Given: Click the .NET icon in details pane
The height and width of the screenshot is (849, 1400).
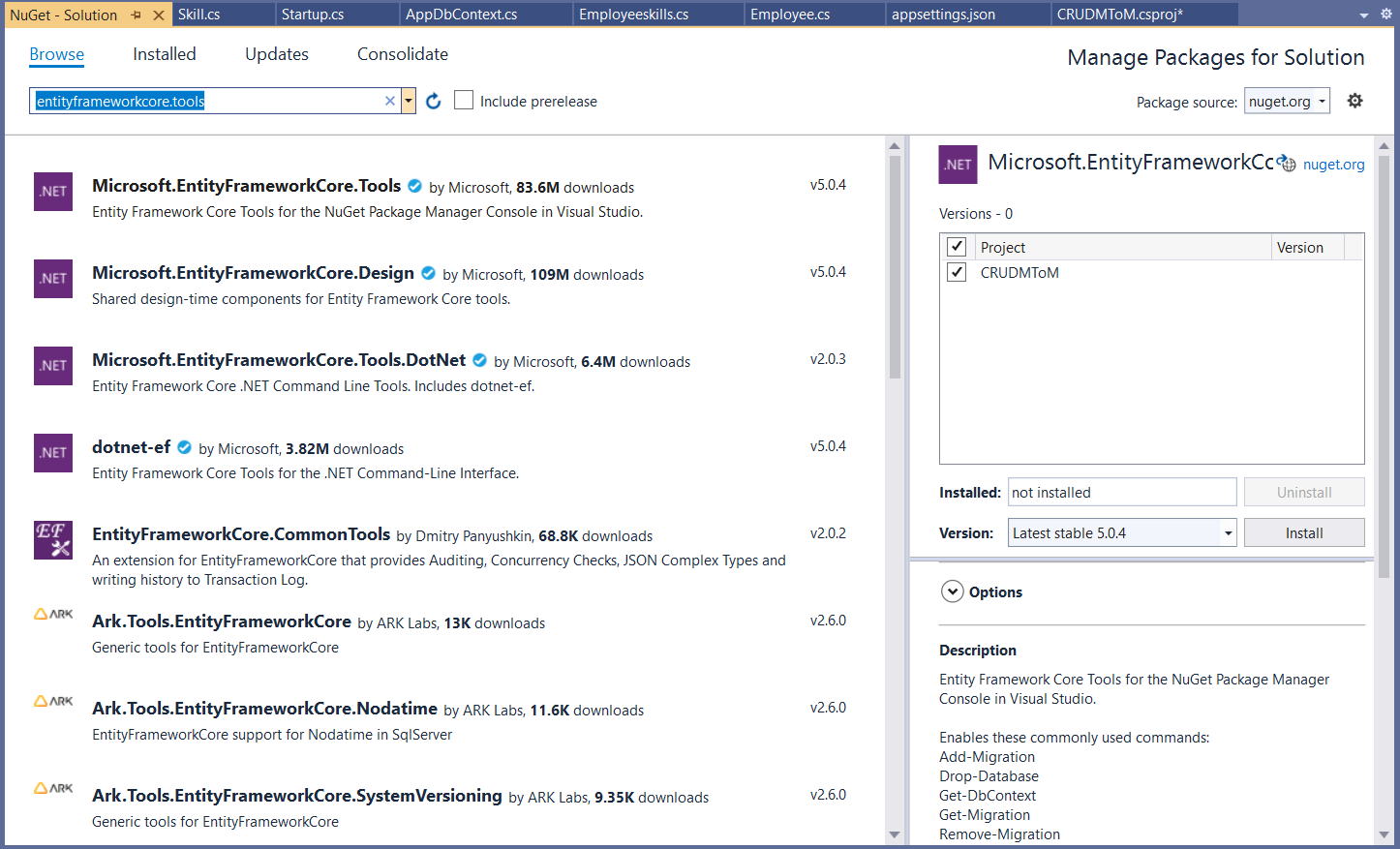Looking at the screenshot, I should point(959,165).
